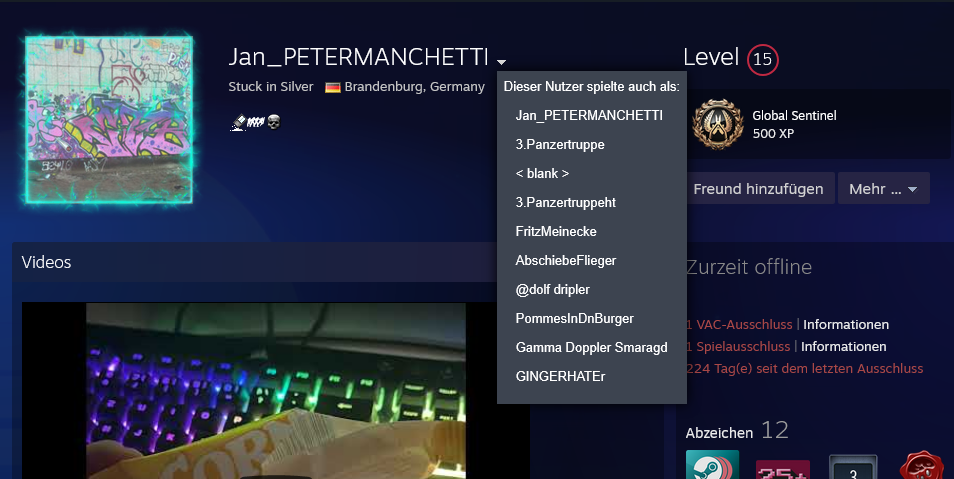This screenshot has height=479, width=954.
Task: Click the keyboard video thumbnail
Action: coord(276,391)
